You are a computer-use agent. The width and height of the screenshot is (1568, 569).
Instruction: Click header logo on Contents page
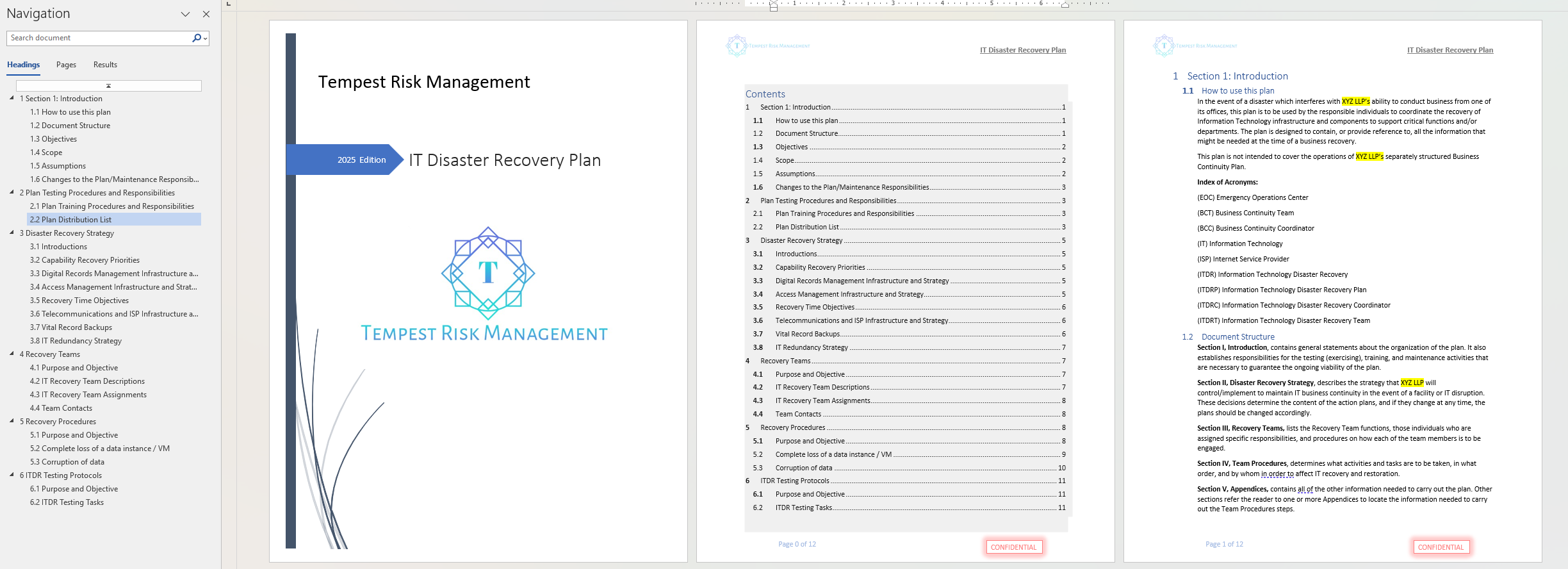[767, 45]
